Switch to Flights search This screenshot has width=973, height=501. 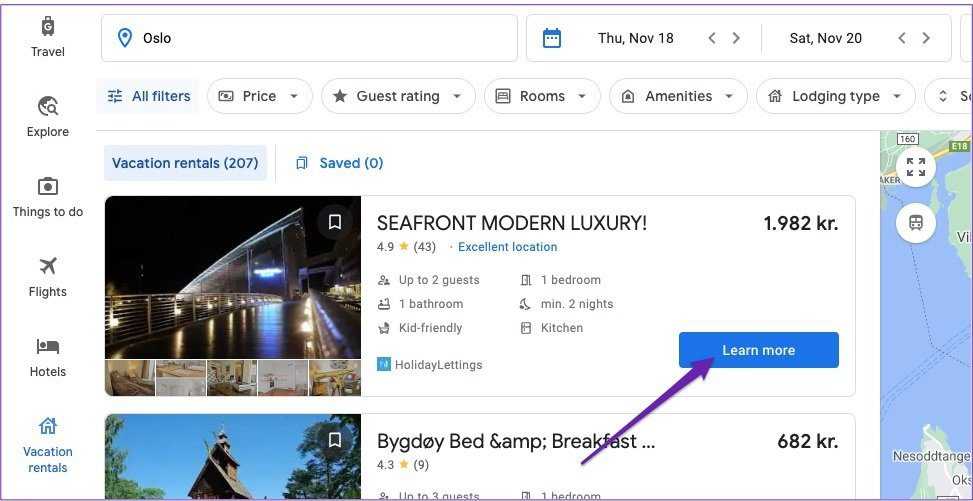coord(47,276)
